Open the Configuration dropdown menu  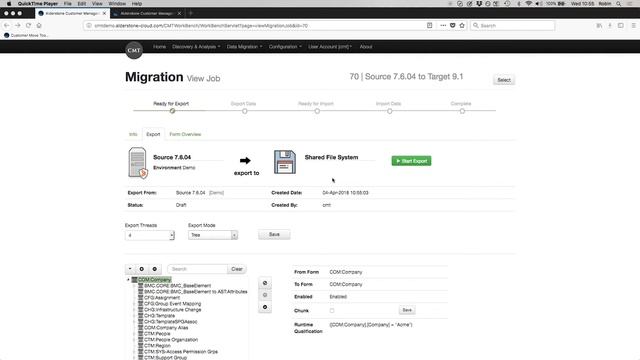click(x=285, y=47)
